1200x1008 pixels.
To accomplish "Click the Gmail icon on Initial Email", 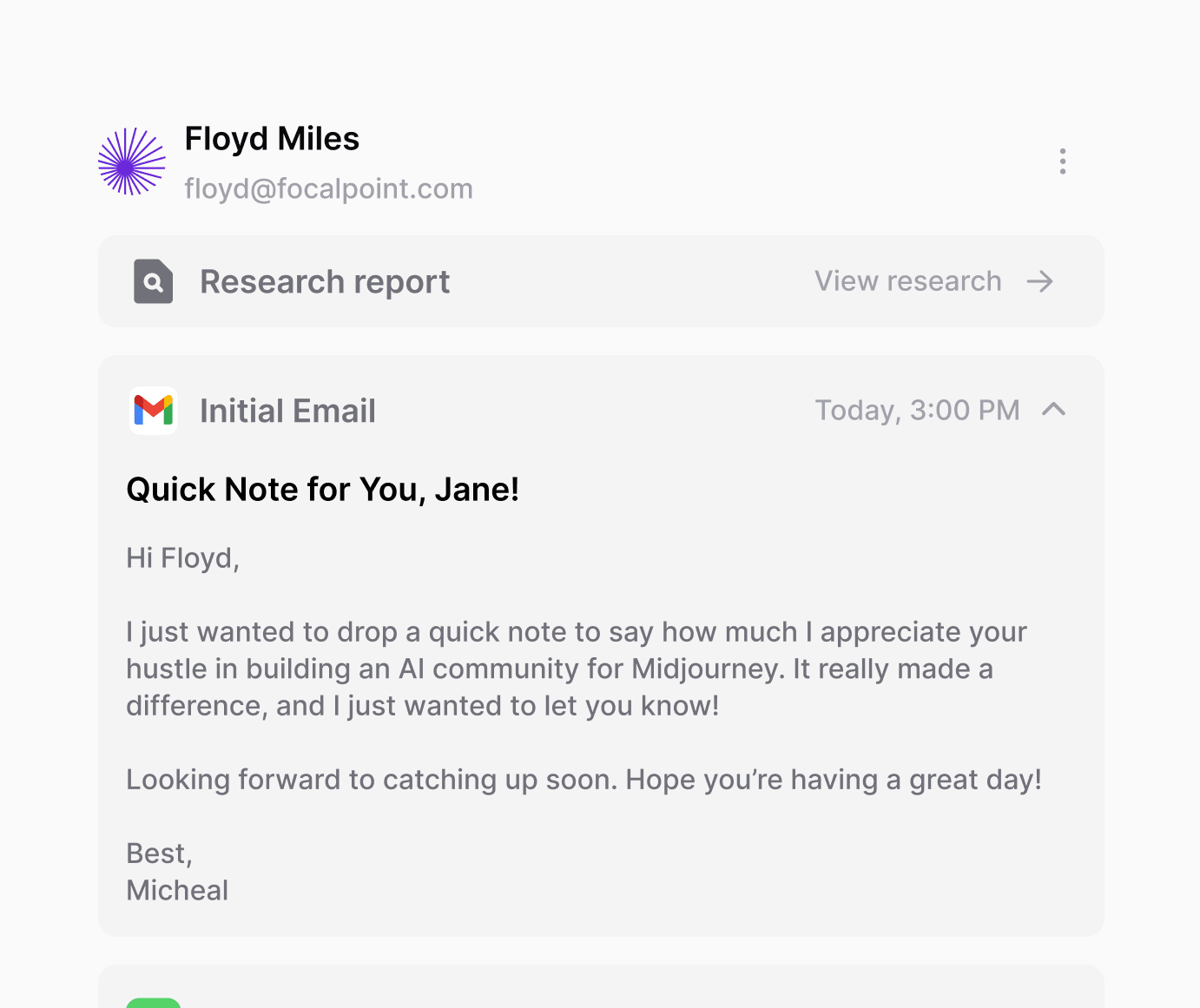I will tap(154, 411).
